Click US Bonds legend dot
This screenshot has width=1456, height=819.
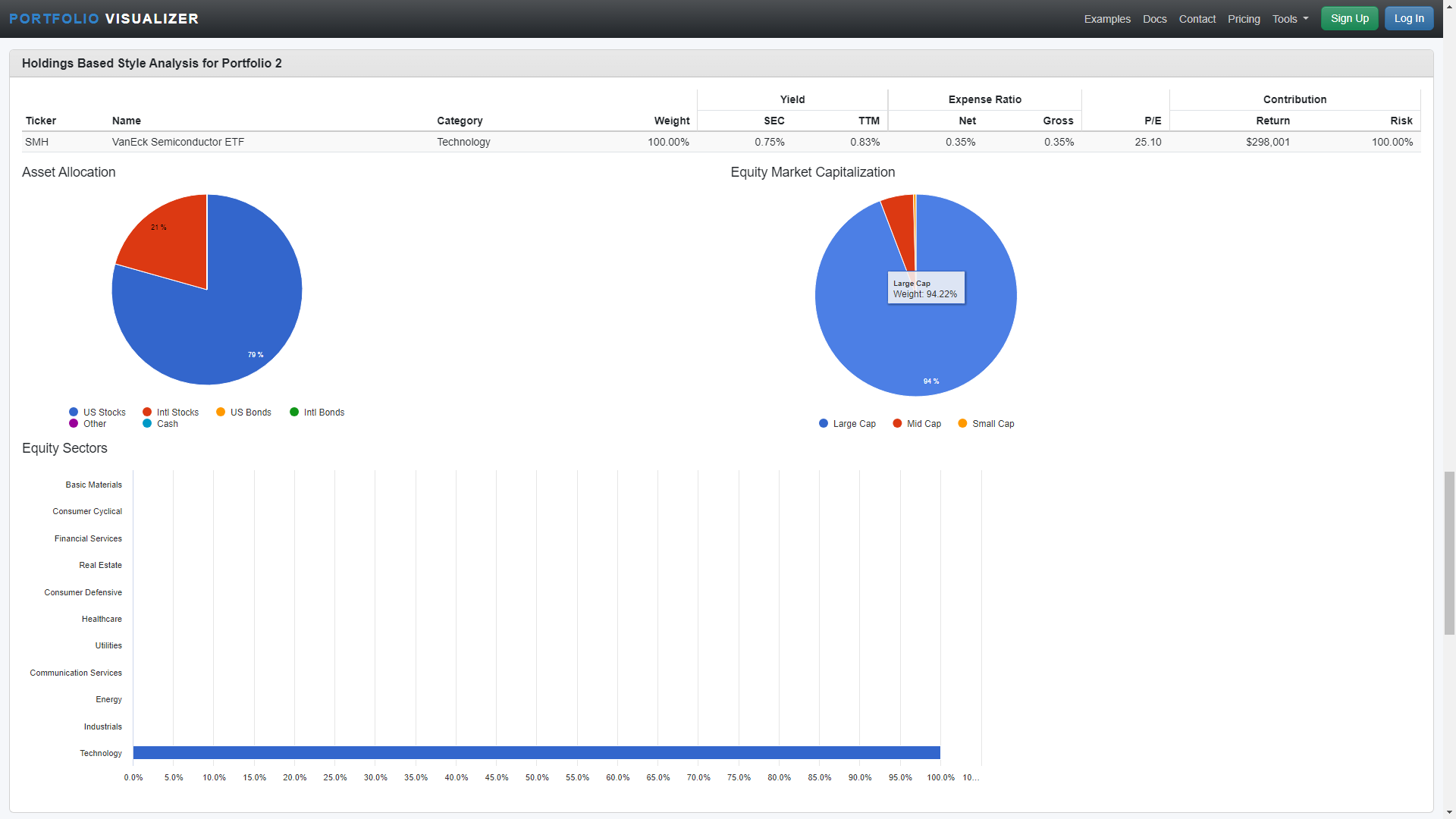(221, 413)
